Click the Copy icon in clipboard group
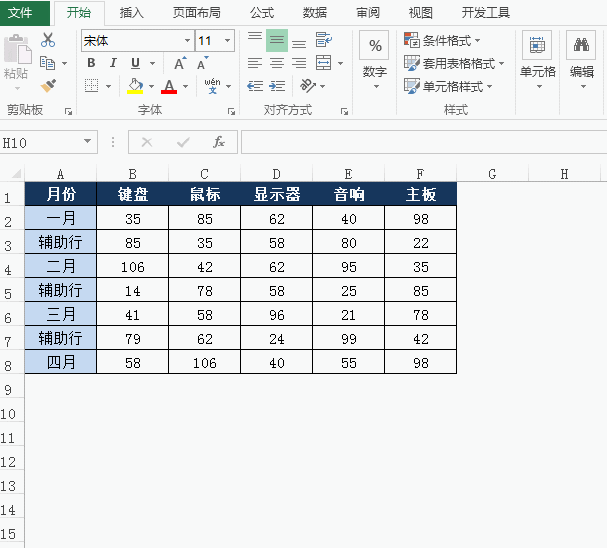This screenshot has width=607, height=548. point(48,63)
